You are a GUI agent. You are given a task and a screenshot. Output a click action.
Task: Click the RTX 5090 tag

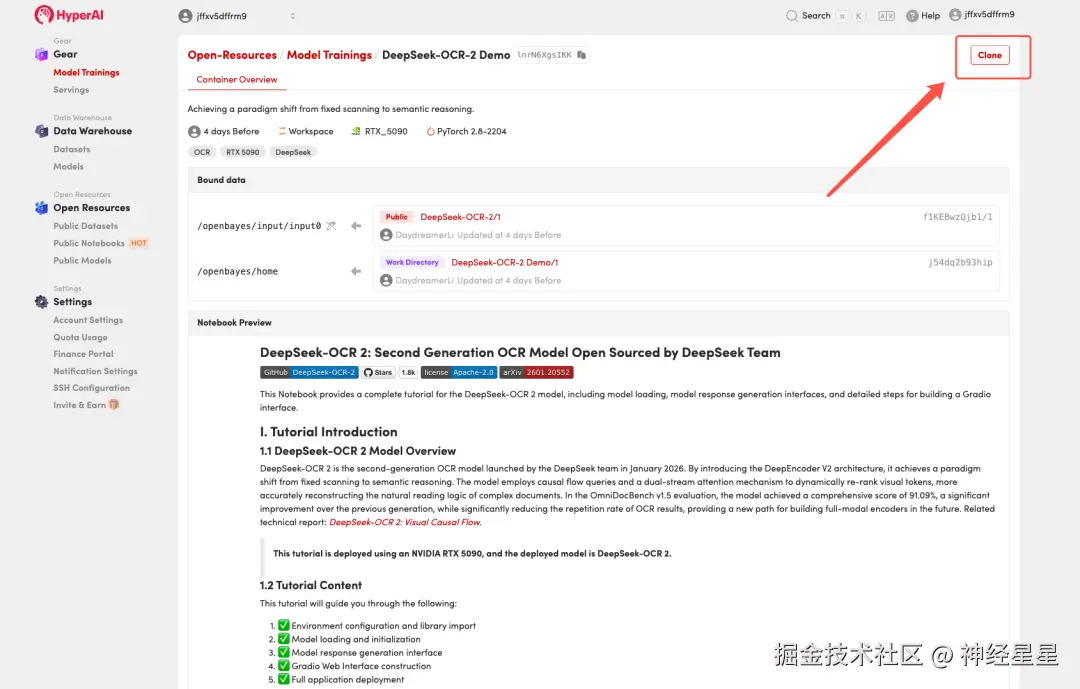[x=242, y=152]
